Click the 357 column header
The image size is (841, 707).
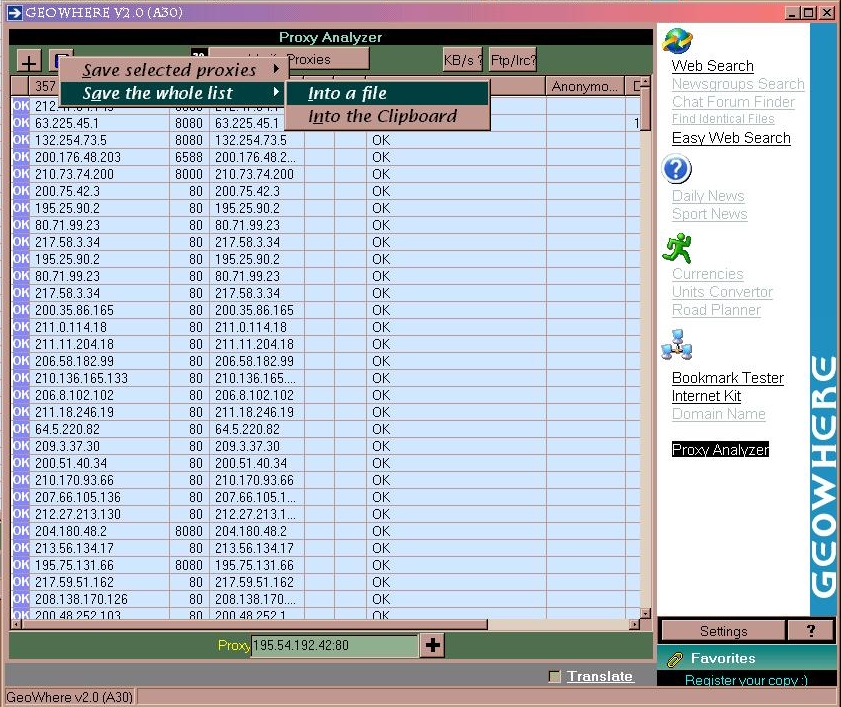point(45,86)
